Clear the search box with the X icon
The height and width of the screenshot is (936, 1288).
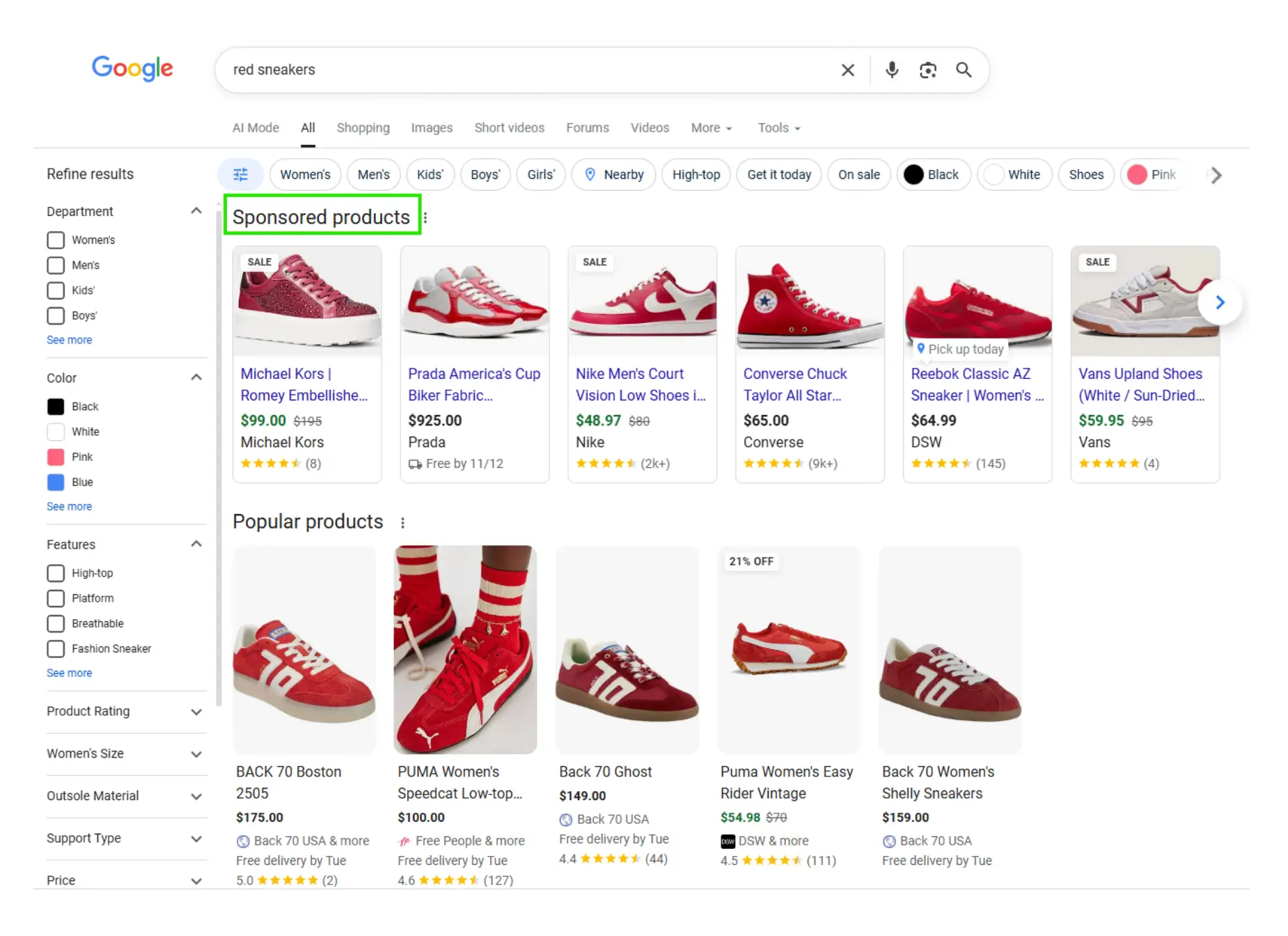(847, 70)
